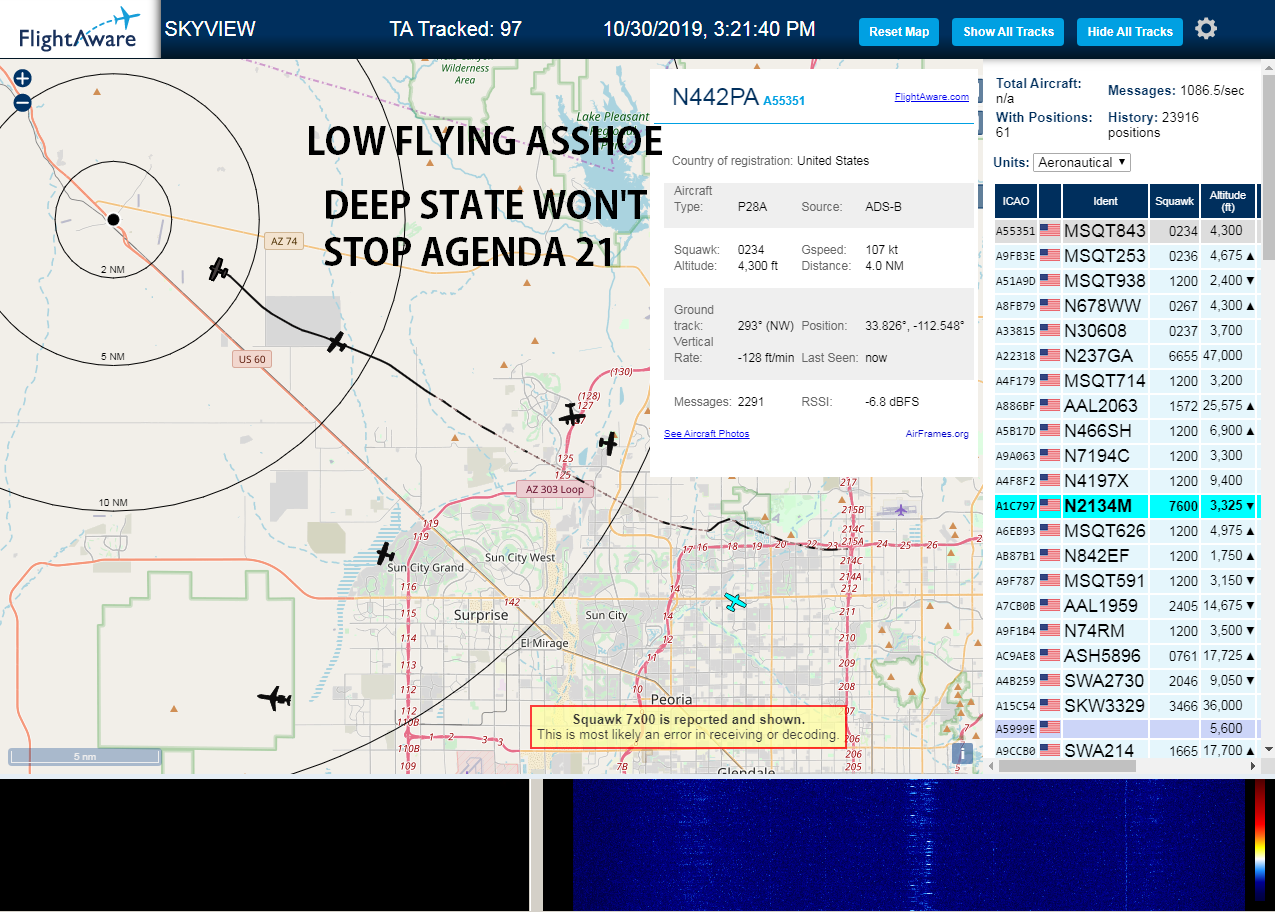Open the Units Aeronautical dropdown

coord(1083,162)
